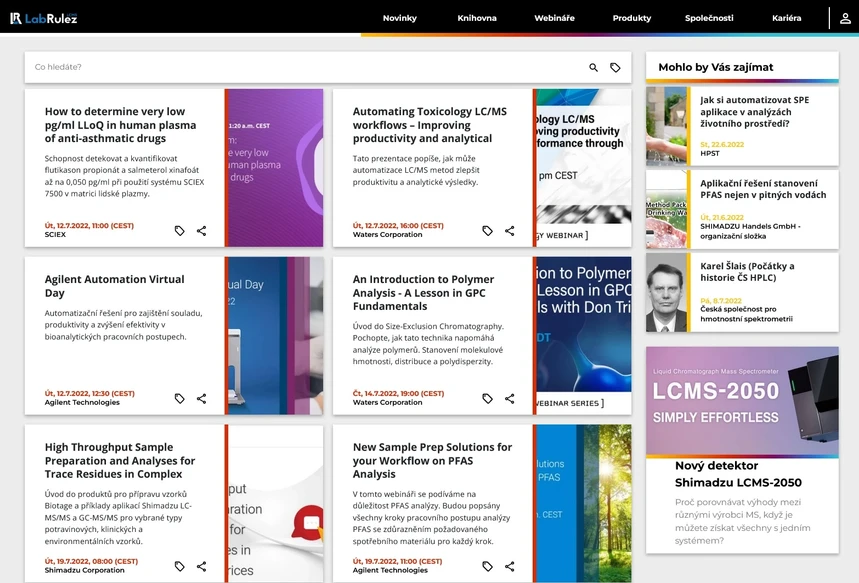
Task: Go to the Webináře section
Action: pyautogui.click(x=554, y=18)
